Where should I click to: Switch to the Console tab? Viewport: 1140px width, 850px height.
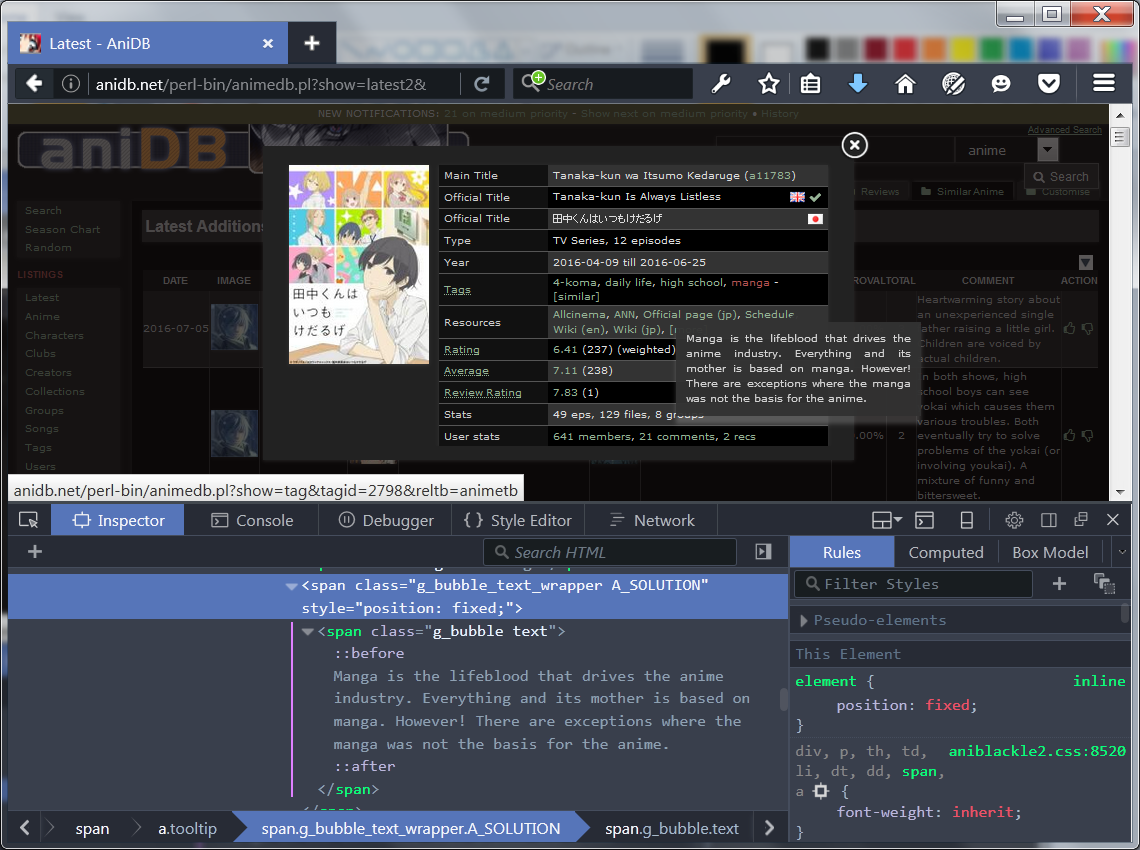[253, 520]
